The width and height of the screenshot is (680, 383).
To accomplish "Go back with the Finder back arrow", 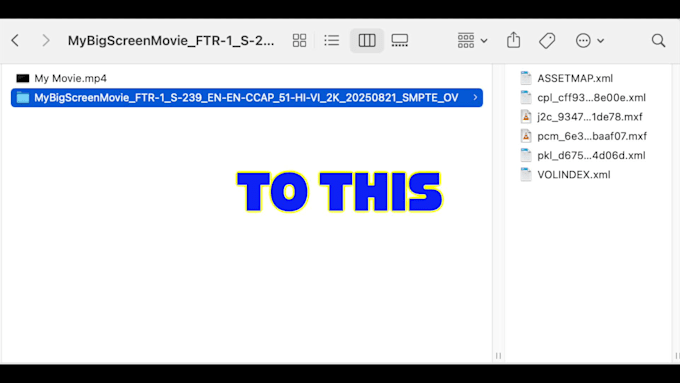I will point(15,40).
